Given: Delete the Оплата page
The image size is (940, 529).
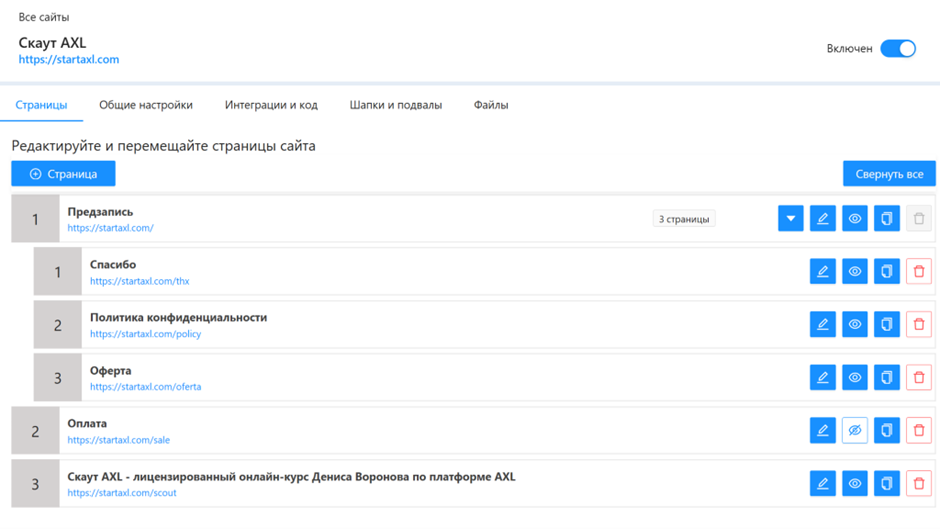Looking at the screenshot, I should click(918, 430).
